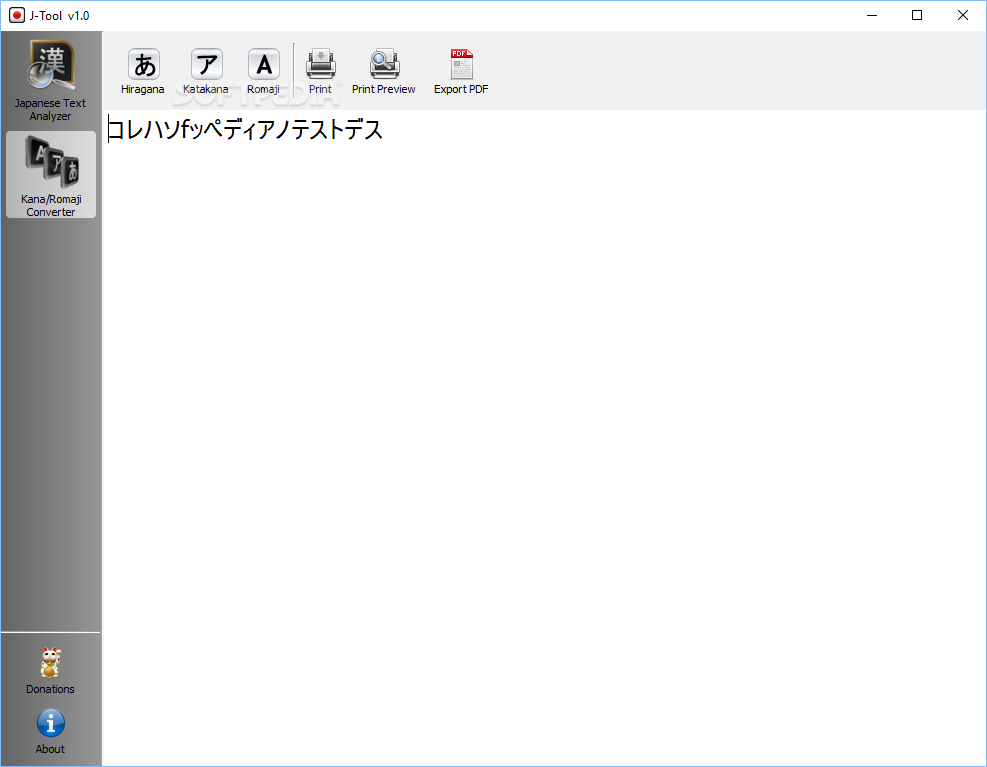
Task: Print the converted text
Action: [x=320, y=71]
